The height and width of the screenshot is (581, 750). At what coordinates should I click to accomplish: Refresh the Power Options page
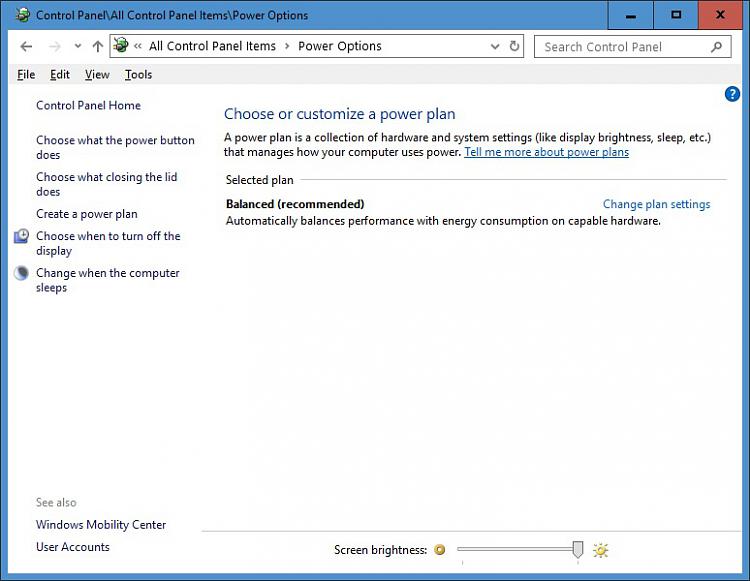pyautogui.click(x=514, y=46)
